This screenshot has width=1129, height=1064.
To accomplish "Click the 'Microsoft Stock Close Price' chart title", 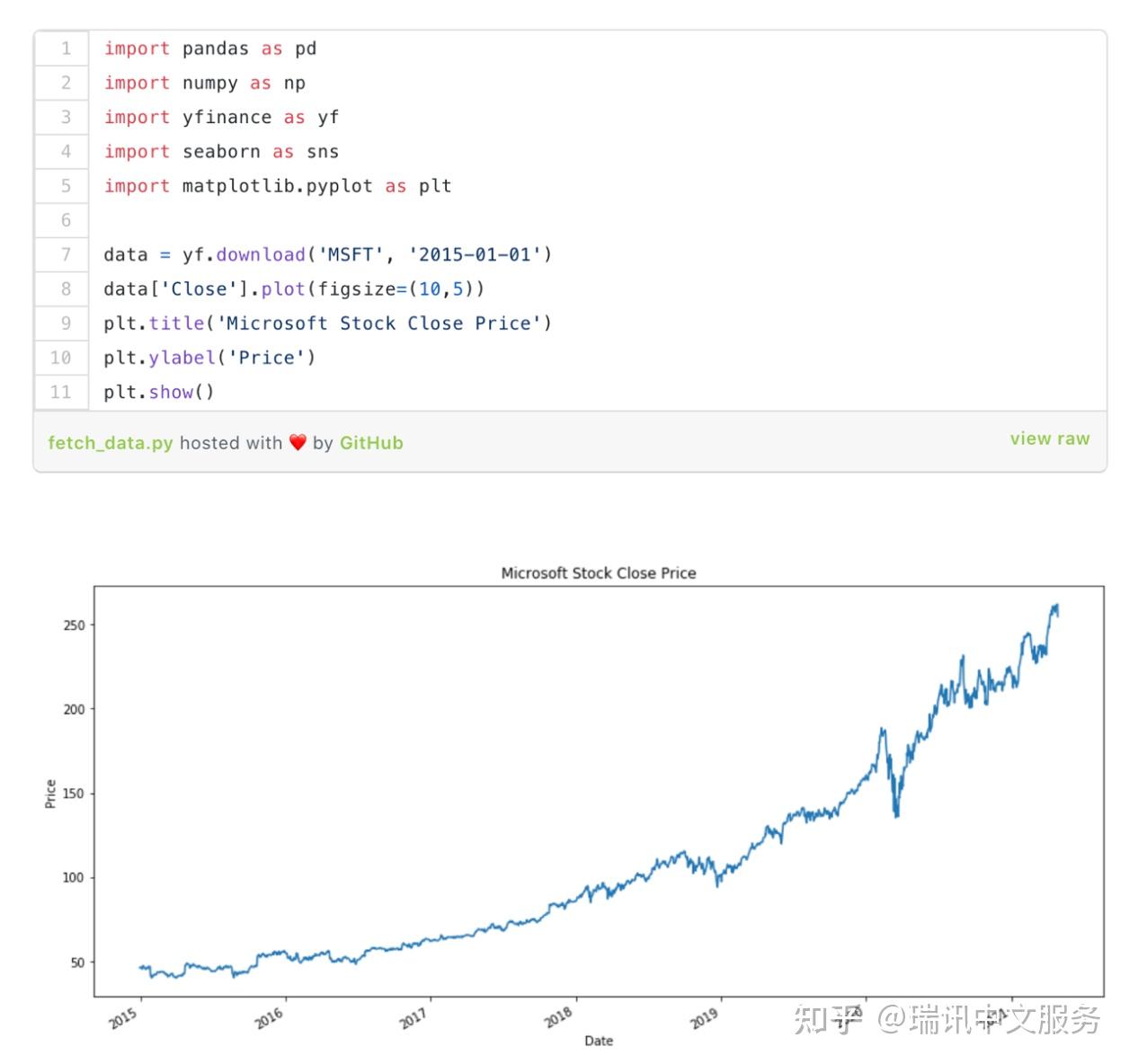I will [x=598, y=573].
